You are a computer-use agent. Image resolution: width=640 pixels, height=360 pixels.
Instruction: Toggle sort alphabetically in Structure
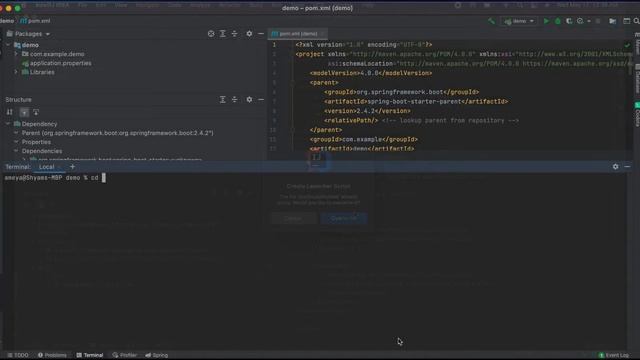pyautogui.click(x=9, y=112)
